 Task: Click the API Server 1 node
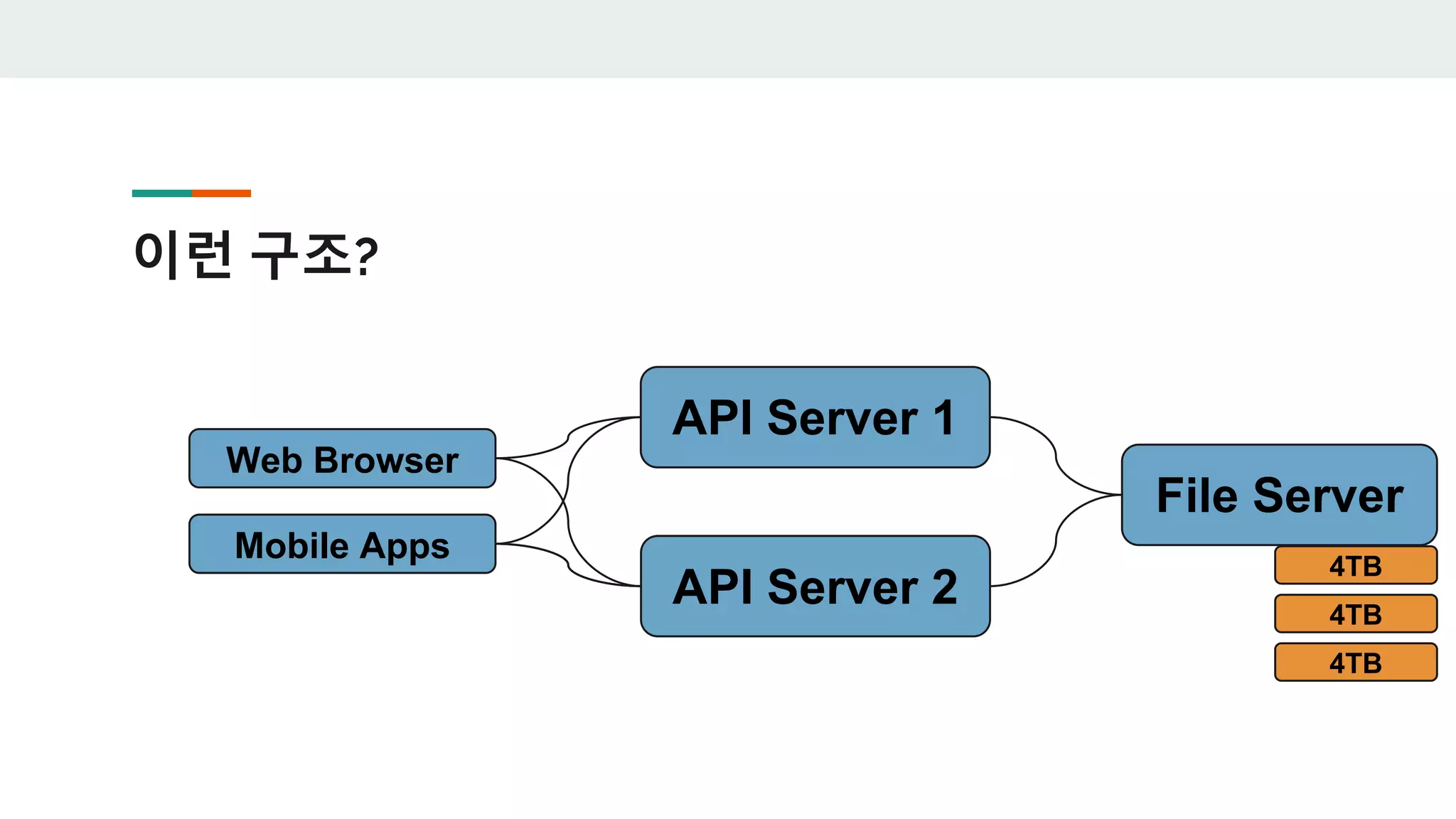[815, 417]
